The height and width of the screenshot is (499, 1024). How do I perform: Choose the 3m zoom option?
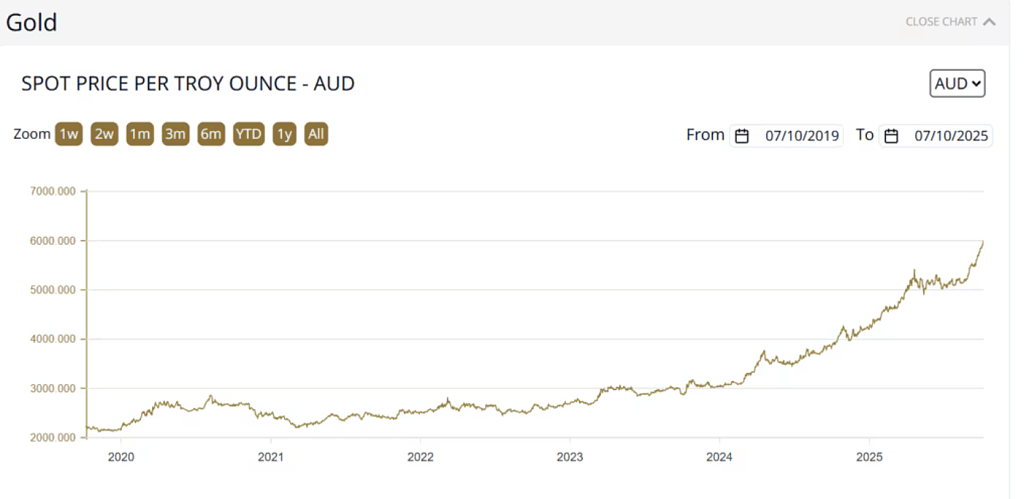[175, 135]
